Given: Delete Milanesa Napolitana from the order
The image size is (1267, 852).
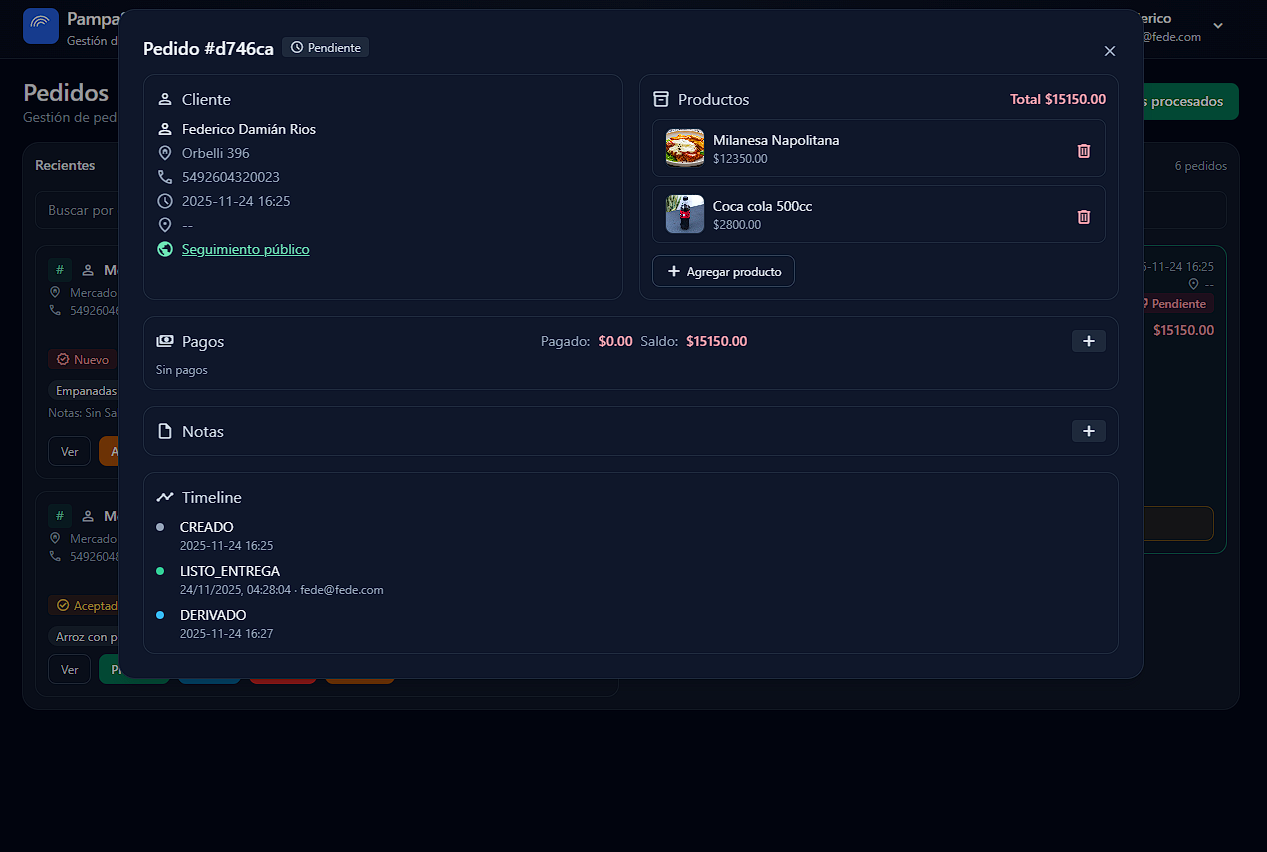Looking at the screenshot, I should 1083,151.
